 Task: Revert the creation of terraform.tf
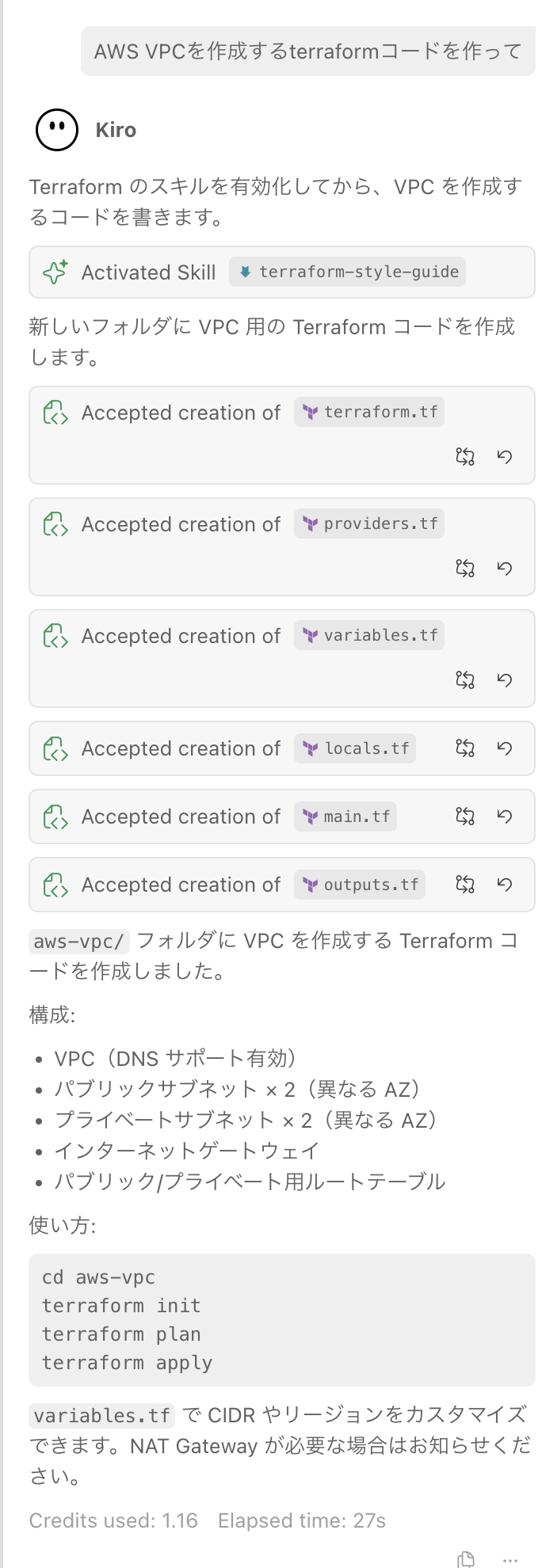point(505,456)
